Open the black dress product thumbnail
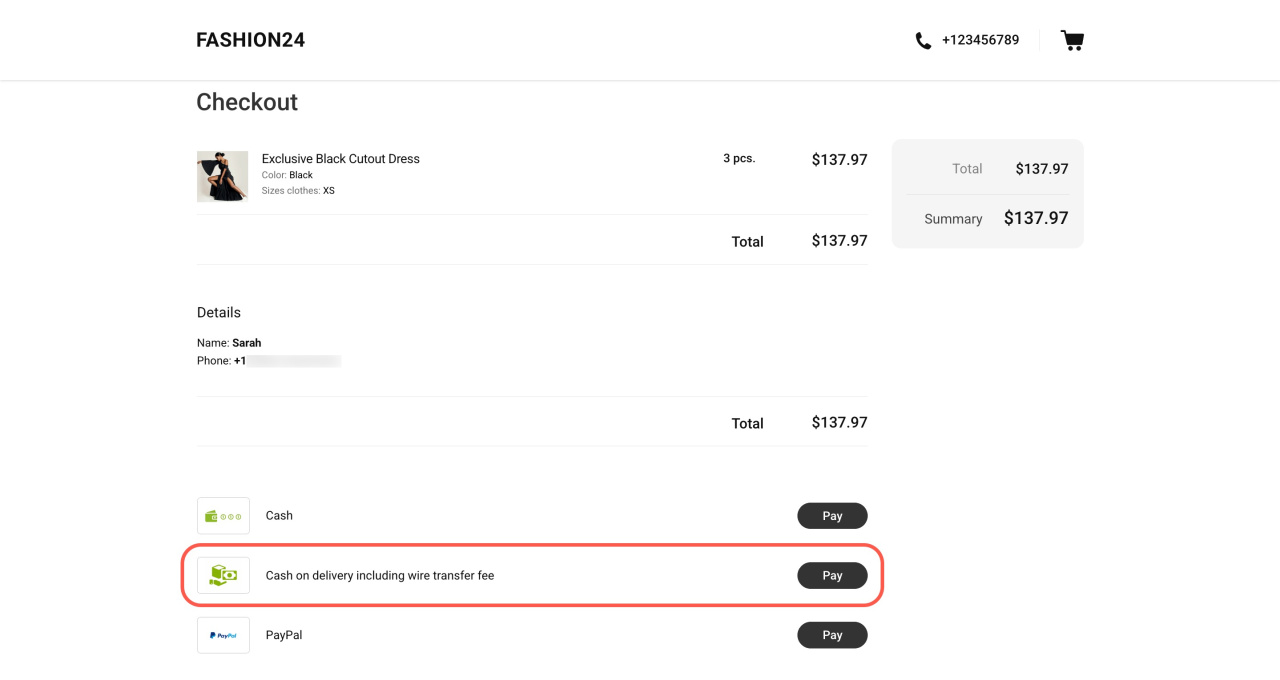Image resolution: width=1280 pixels, height=680 pixels. (222, 176)
